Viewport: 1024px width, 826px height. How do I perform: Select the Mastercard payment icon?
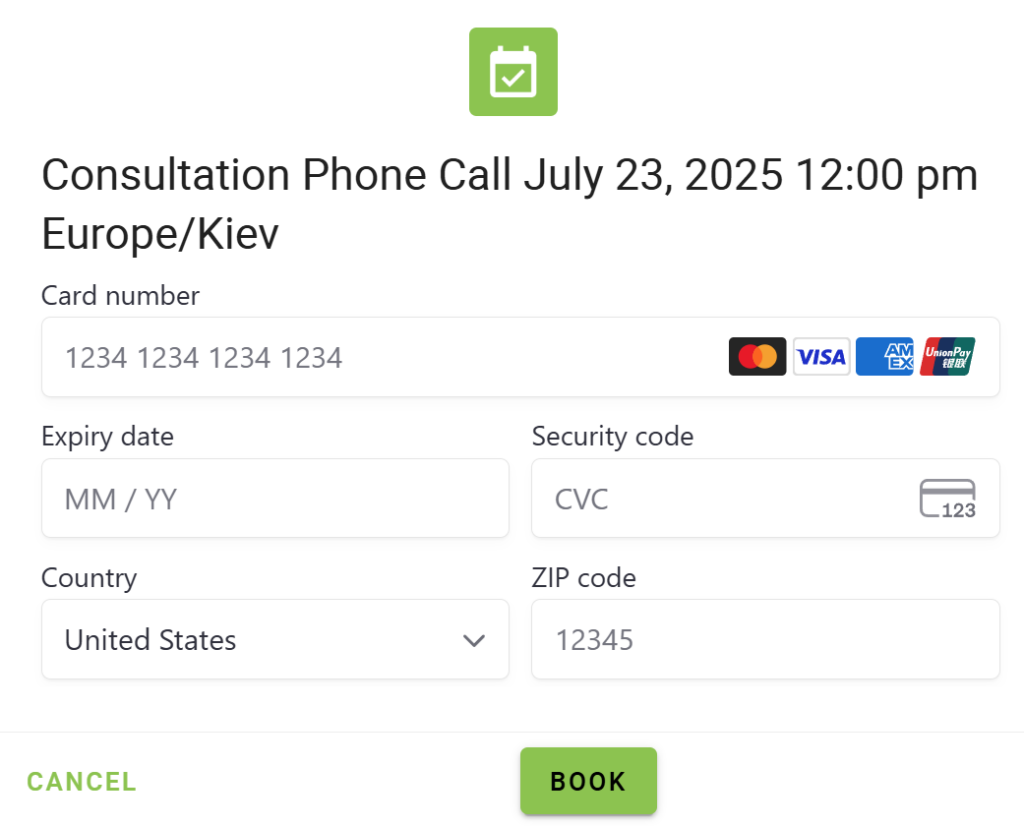(x=757, y=356)
